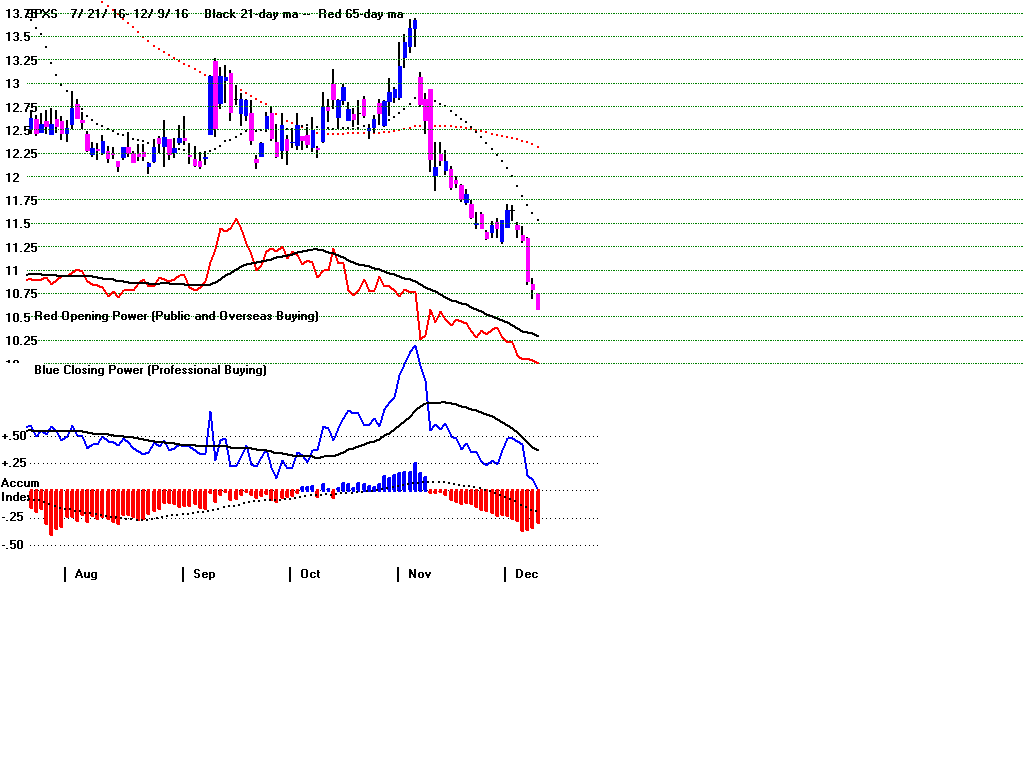Click the Aug month marker on time axis
Screen dimensions: 1024x768
[86, 574]
